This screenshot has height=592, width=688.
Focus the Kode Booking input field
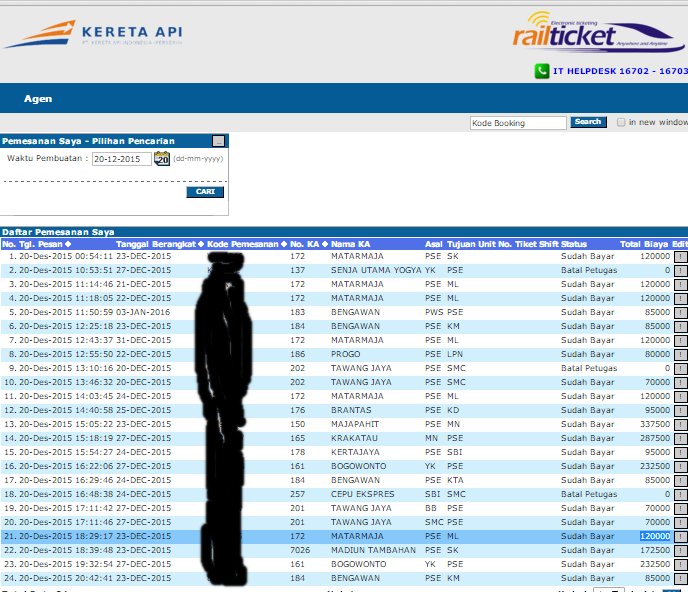tap(518, 123)
